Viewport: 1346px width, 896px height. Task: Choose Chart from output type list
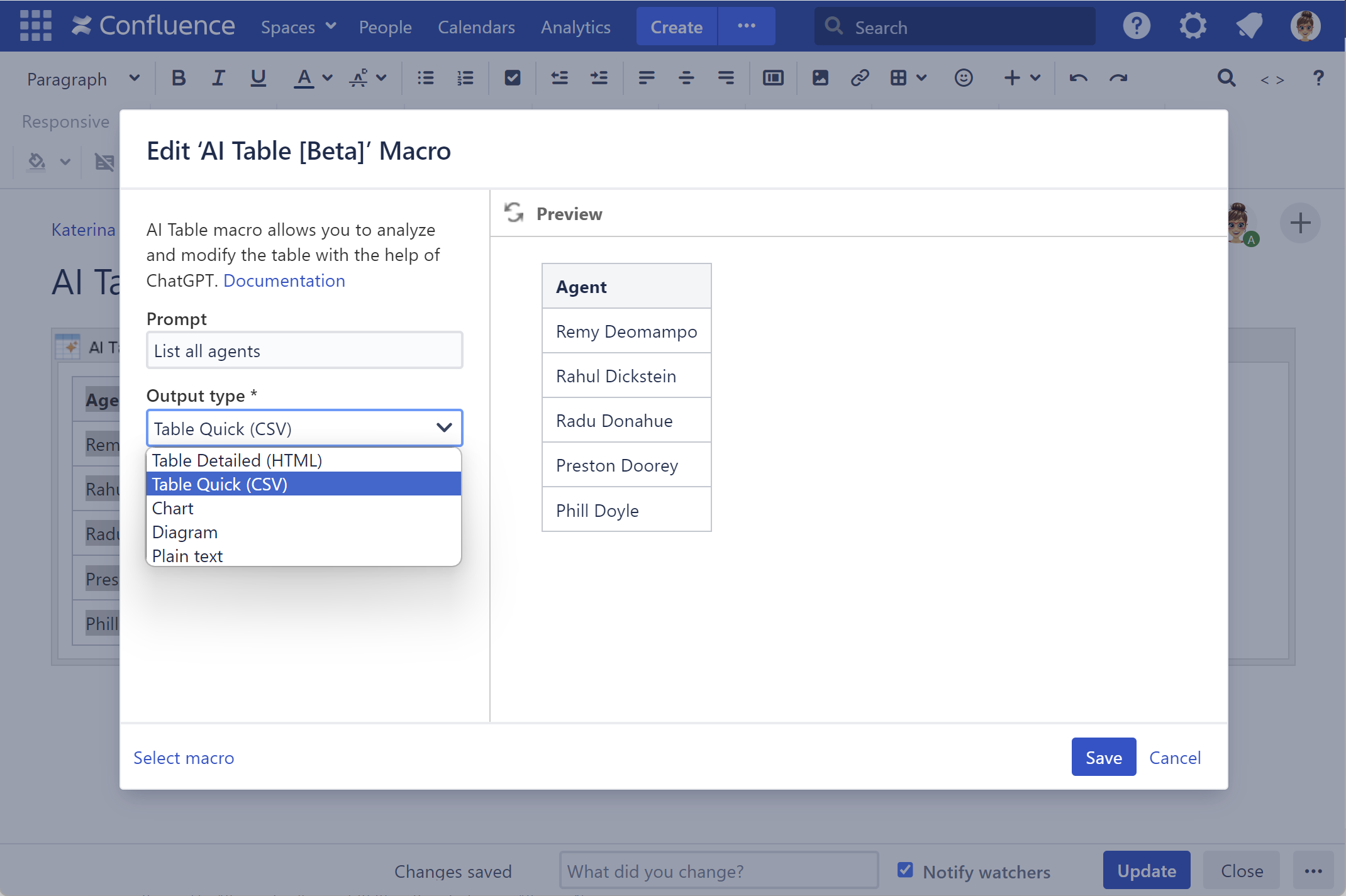pos(173,508)
